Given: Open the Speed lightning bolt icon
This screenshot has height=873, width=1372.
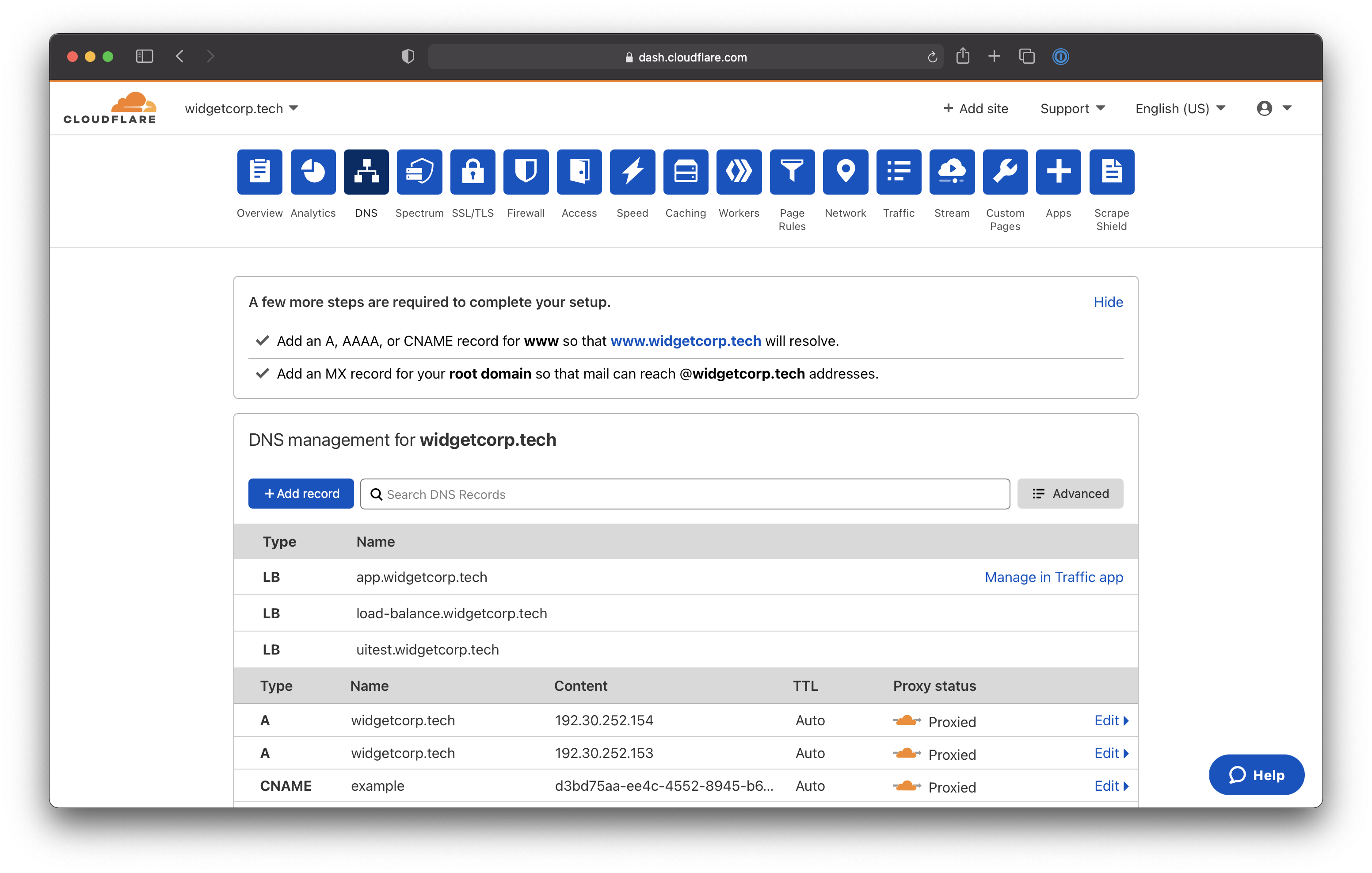Looking at the screenshot, I should coord(632,172).
